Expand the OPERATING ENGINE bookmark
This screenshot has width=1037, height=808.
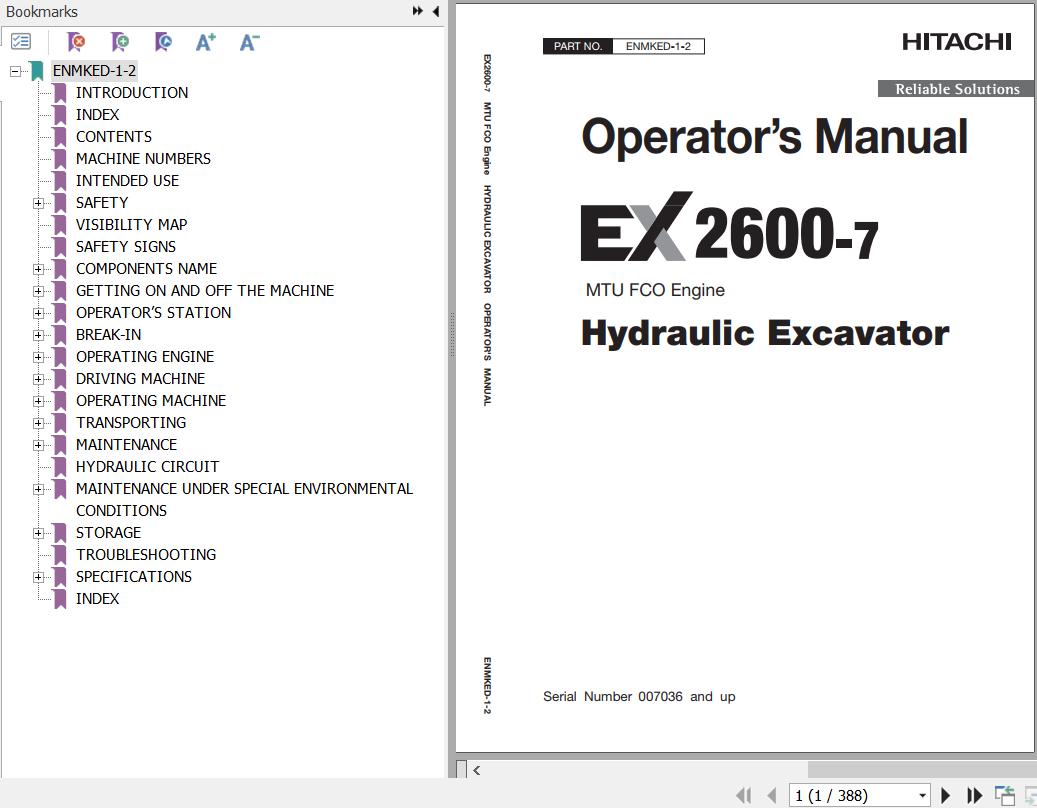(x=38, y=357)
